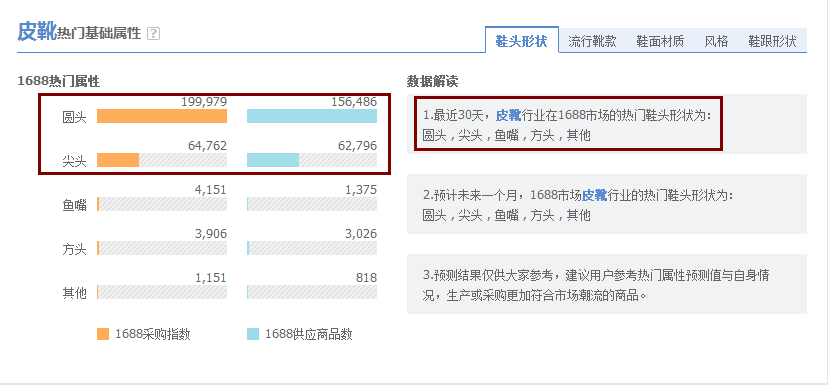Click the 1688供应商品数 legend label
The height and width of the screenshot is (385, 828).
308,334
